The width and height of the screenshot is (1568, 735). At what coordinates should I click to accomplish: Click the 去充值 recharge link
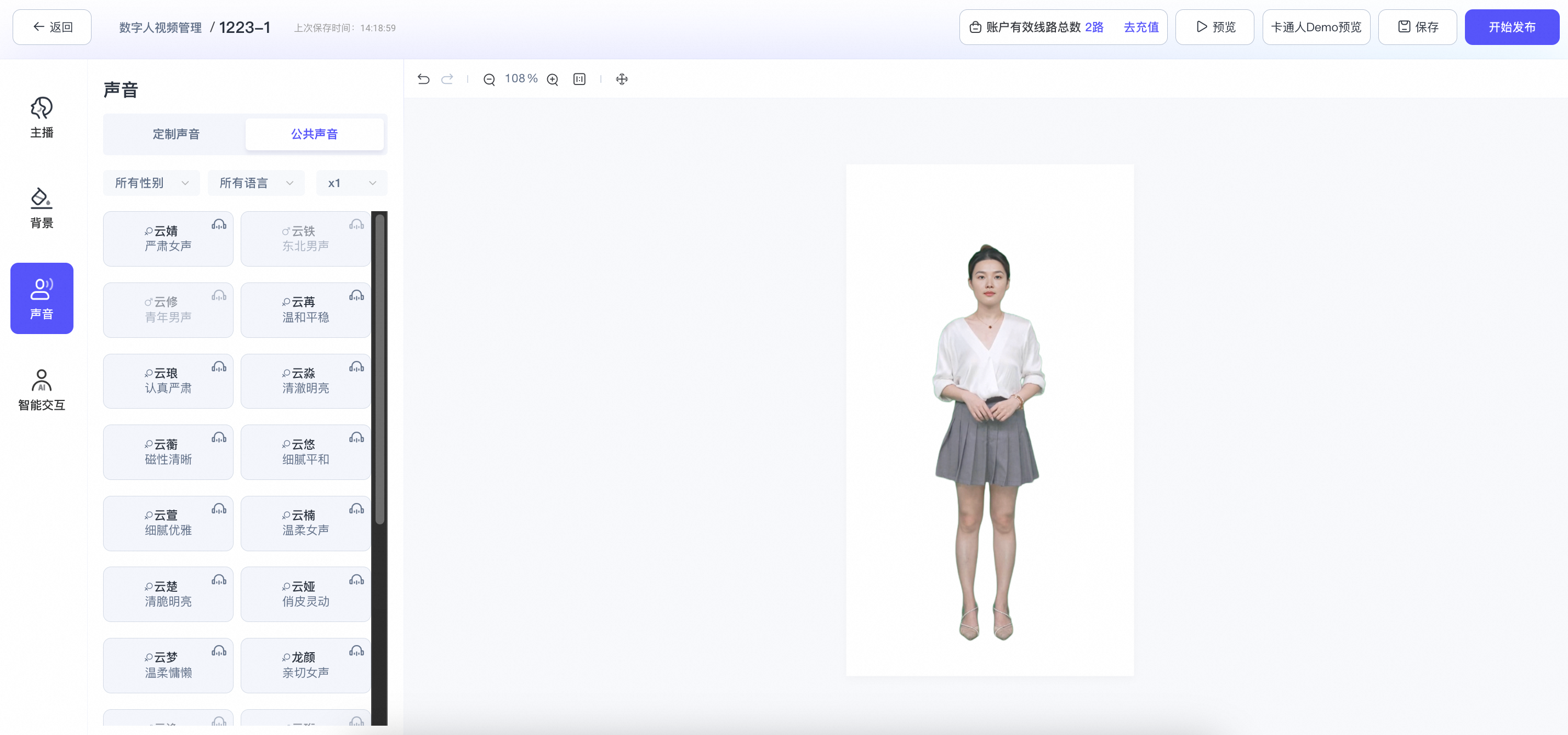click(1141, 27)
